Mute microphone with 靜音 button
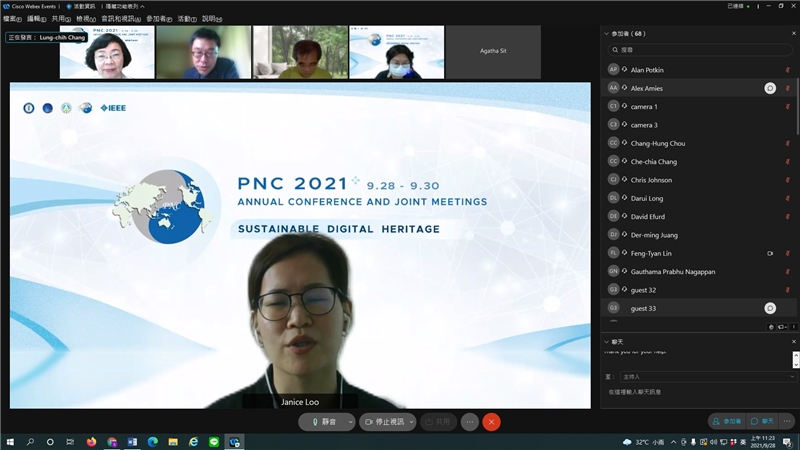This screenshot has height=450, width=800. (x=324, y=422)
